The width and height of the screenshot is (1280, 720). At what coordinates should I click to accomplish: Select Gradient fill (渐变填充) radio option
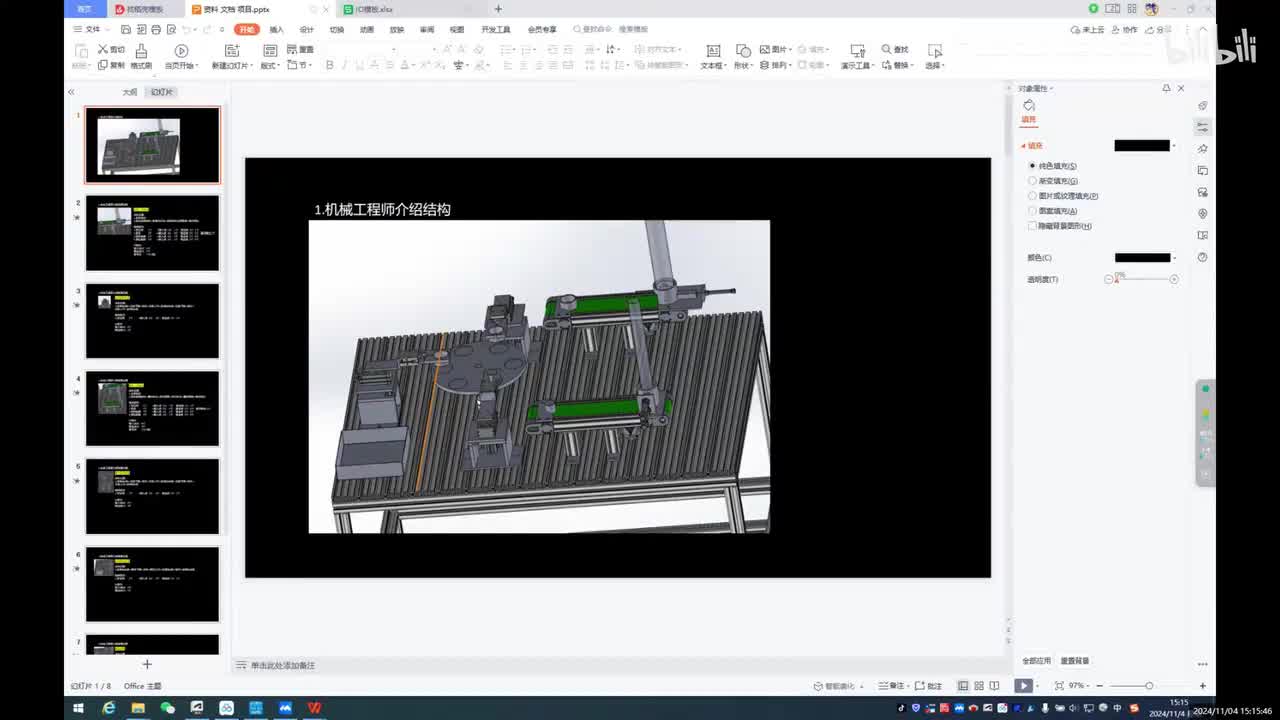[1033, 181]
